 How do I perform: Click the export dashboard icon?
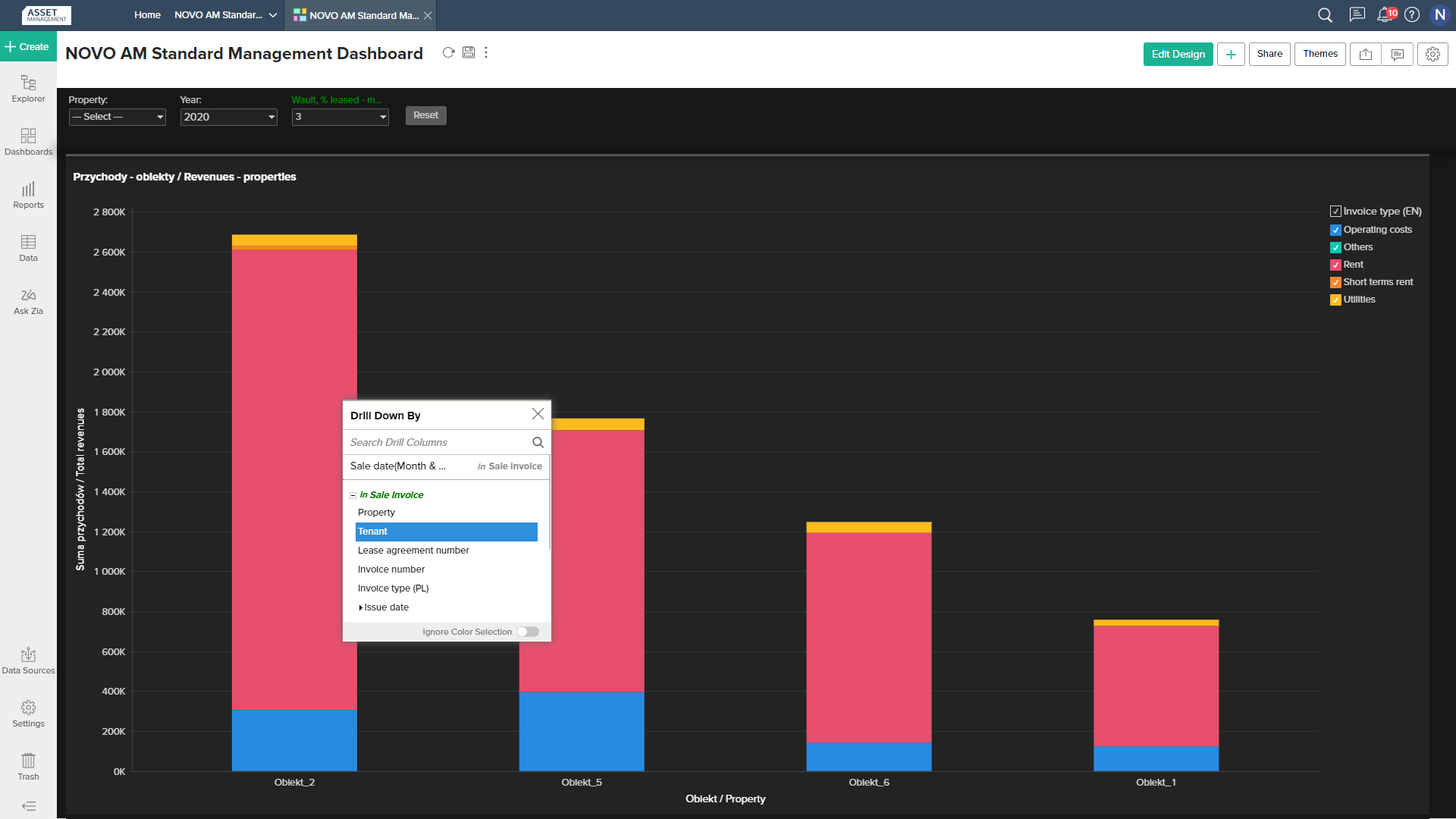click(x=1366, y=54)
